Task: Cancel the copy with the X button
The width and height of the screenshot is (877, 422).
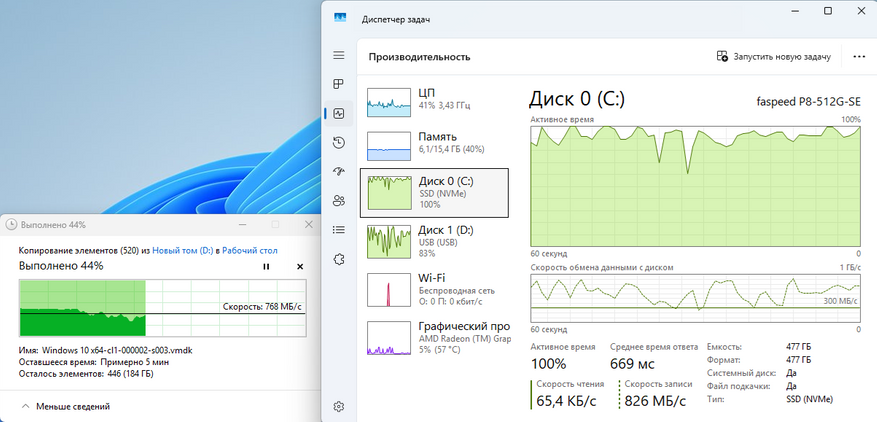Action: (x=300, y=267)
